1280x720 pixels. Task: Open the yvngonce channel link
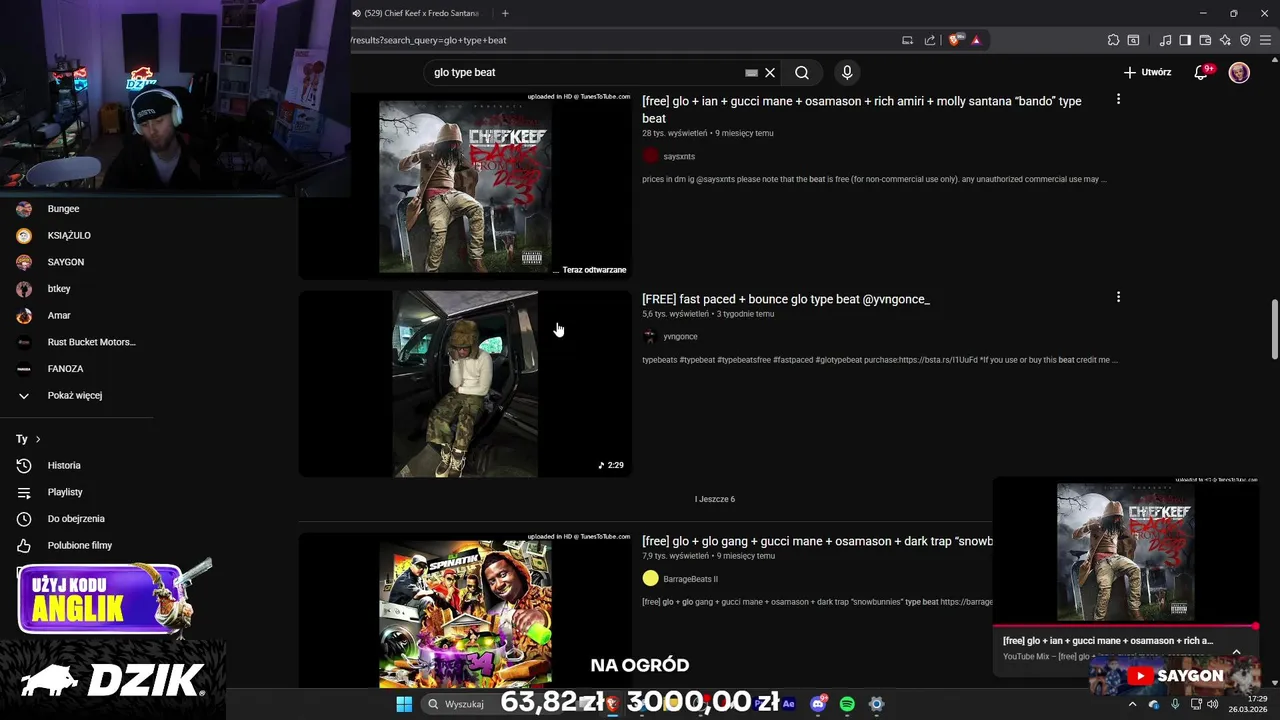pyautogui.click(x=680, y=336)
